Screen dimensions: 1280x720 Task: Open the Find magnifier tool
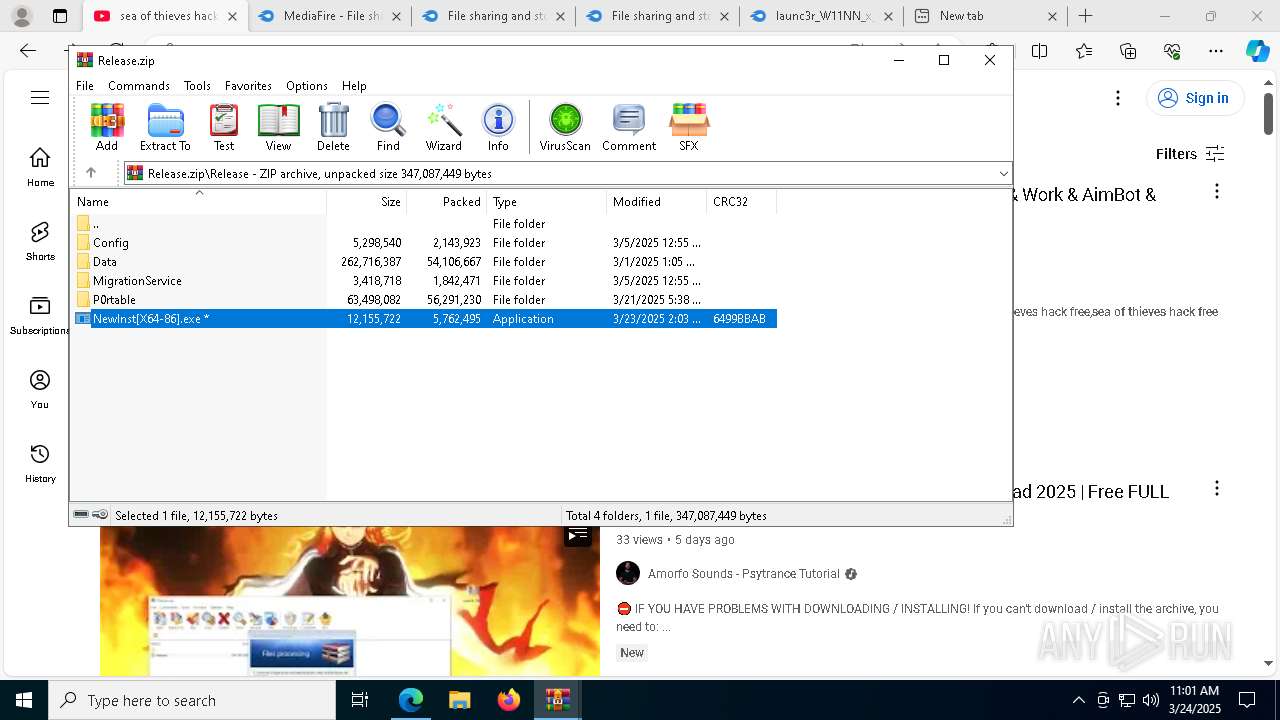388,128
